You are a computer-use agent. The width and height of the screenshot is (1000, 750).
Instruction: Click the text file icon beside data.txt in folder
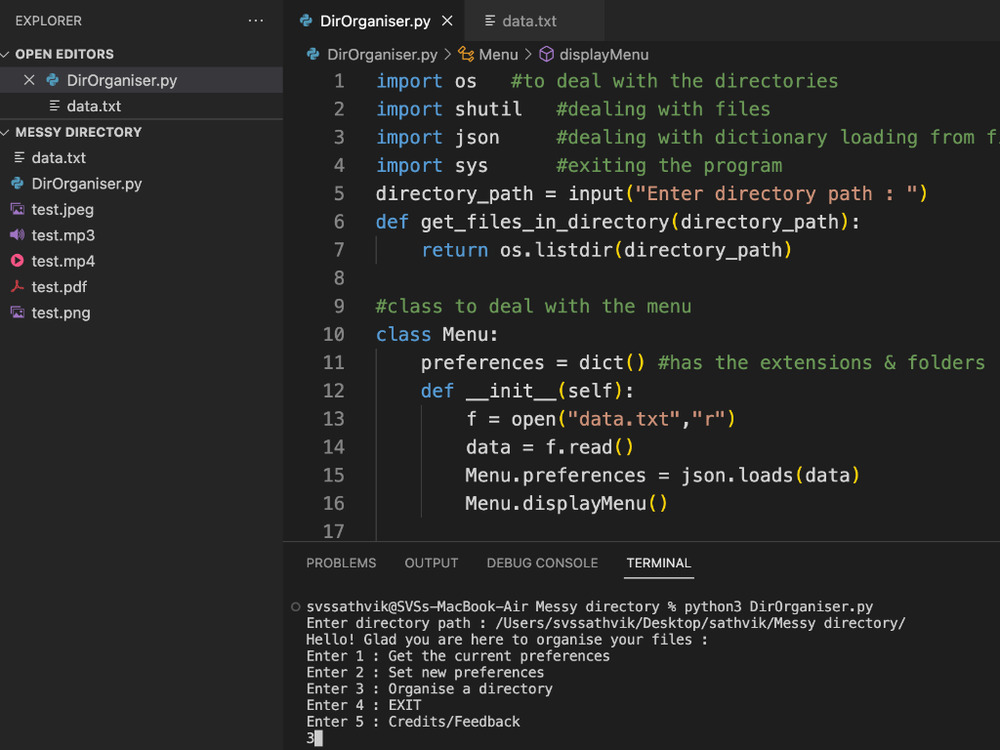19,157
